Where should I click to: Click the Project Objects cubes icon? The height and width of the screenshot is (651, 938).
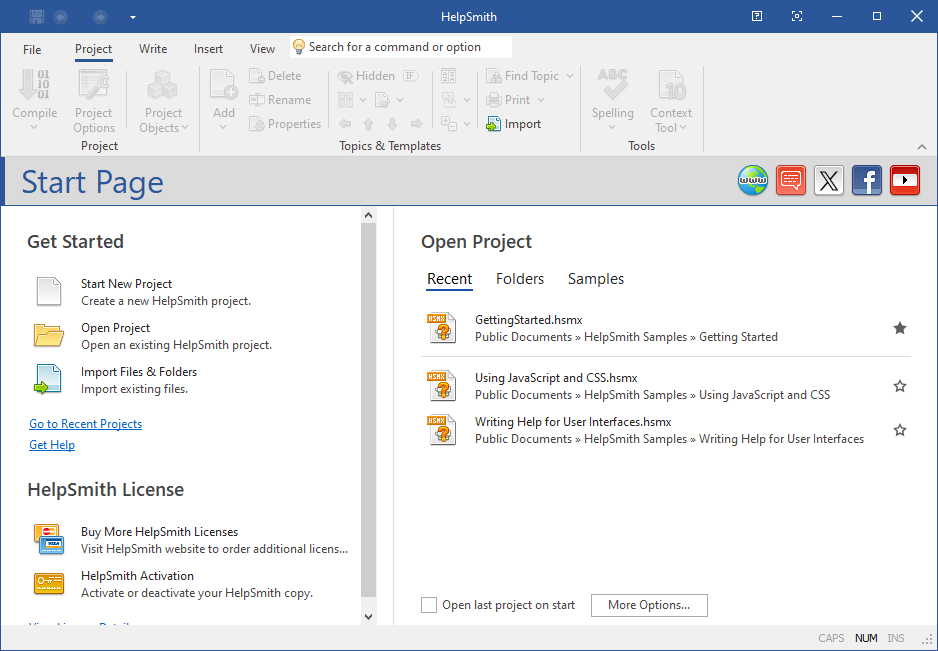(x=163, y=85)
